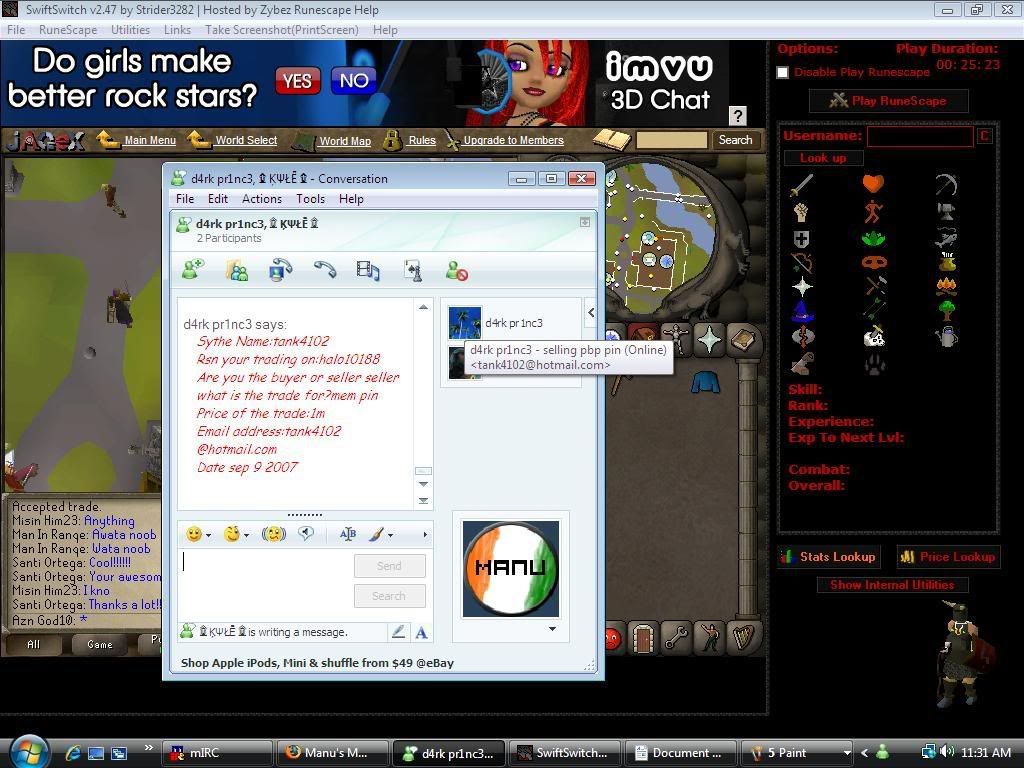The width and height of the screenshot is (1024, 768).
Task: Open the Tools menu in conversation window
Action: coord(310,199)
